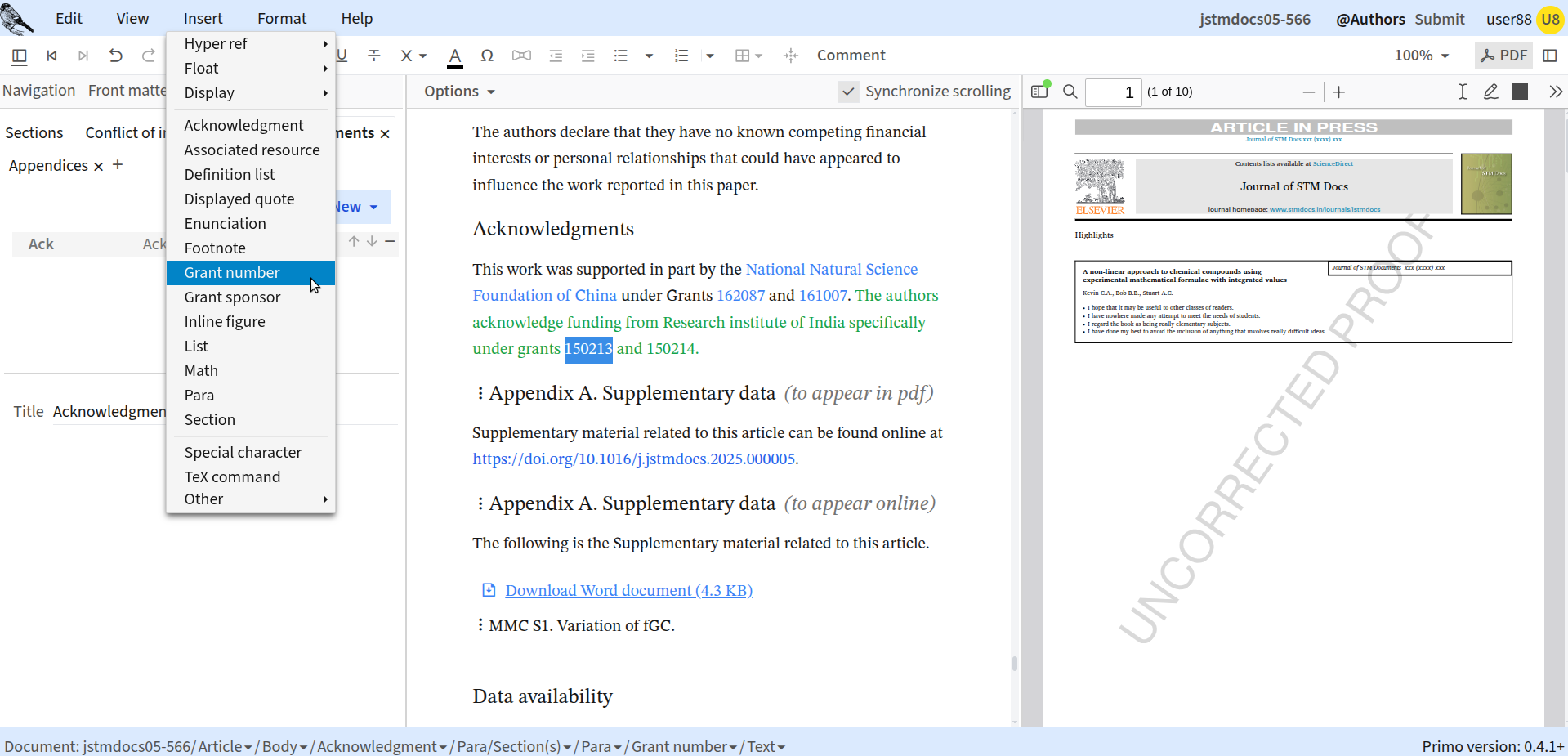This screenshot has width=1568, height=756.
Task: Click the numbered list icon
Action: point(681,56)
